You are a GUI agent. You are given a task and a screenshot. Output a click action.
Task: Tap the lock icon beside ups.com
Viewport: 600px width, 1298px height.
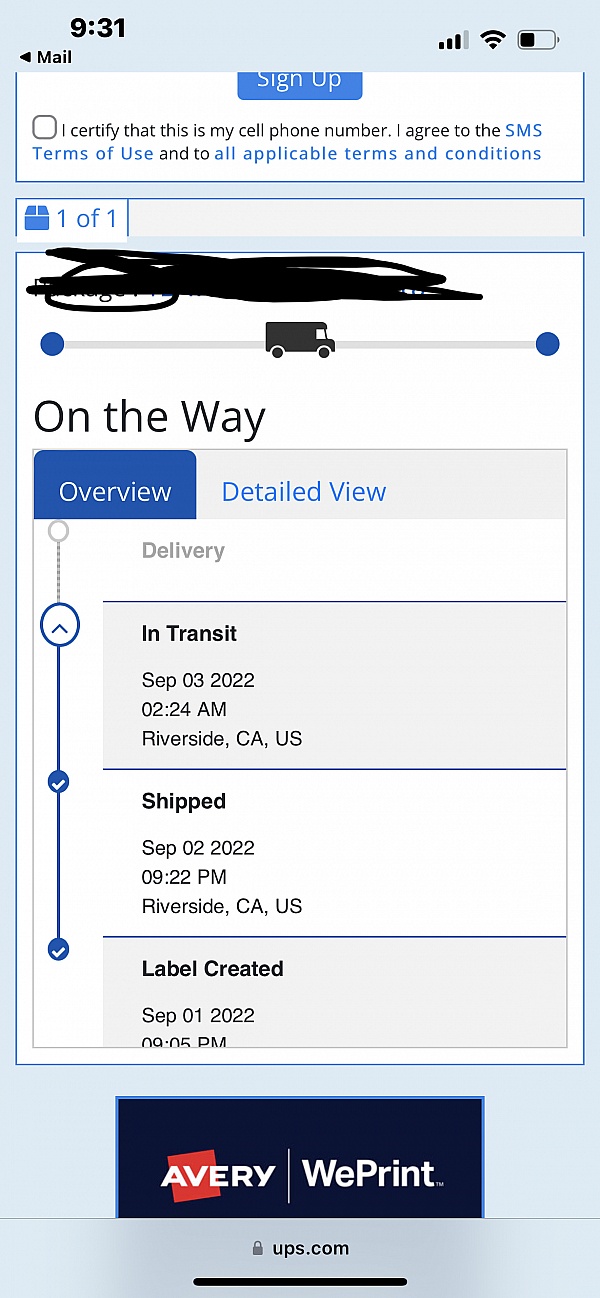pyautogui.click(x=258, y=1248)
